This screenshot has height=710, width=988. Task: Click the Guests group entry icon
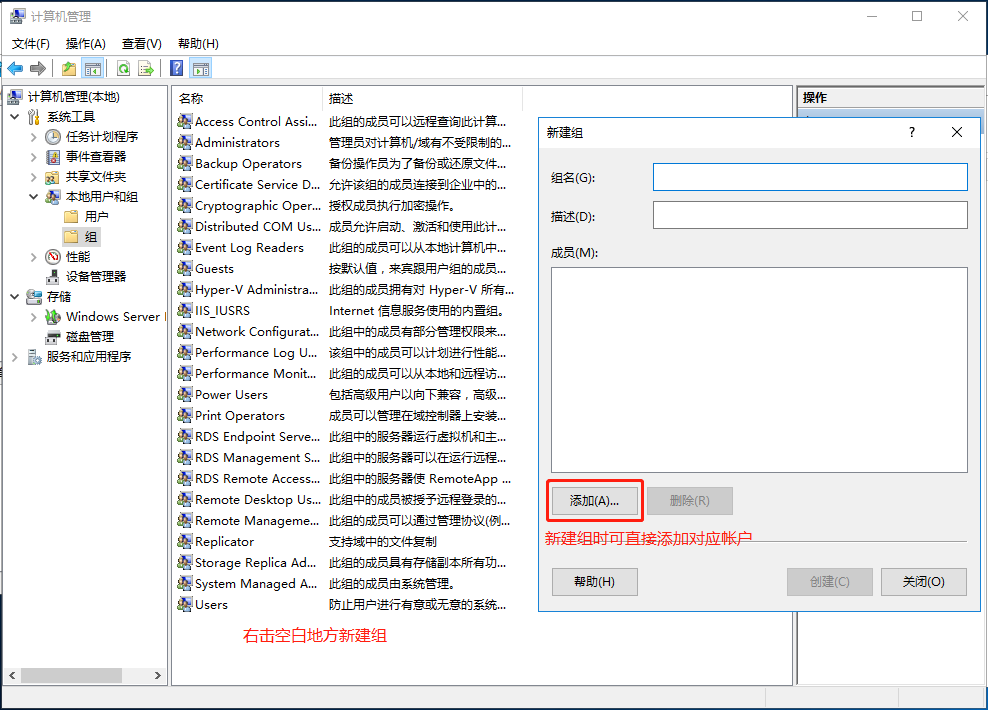[x=184, y=268]
